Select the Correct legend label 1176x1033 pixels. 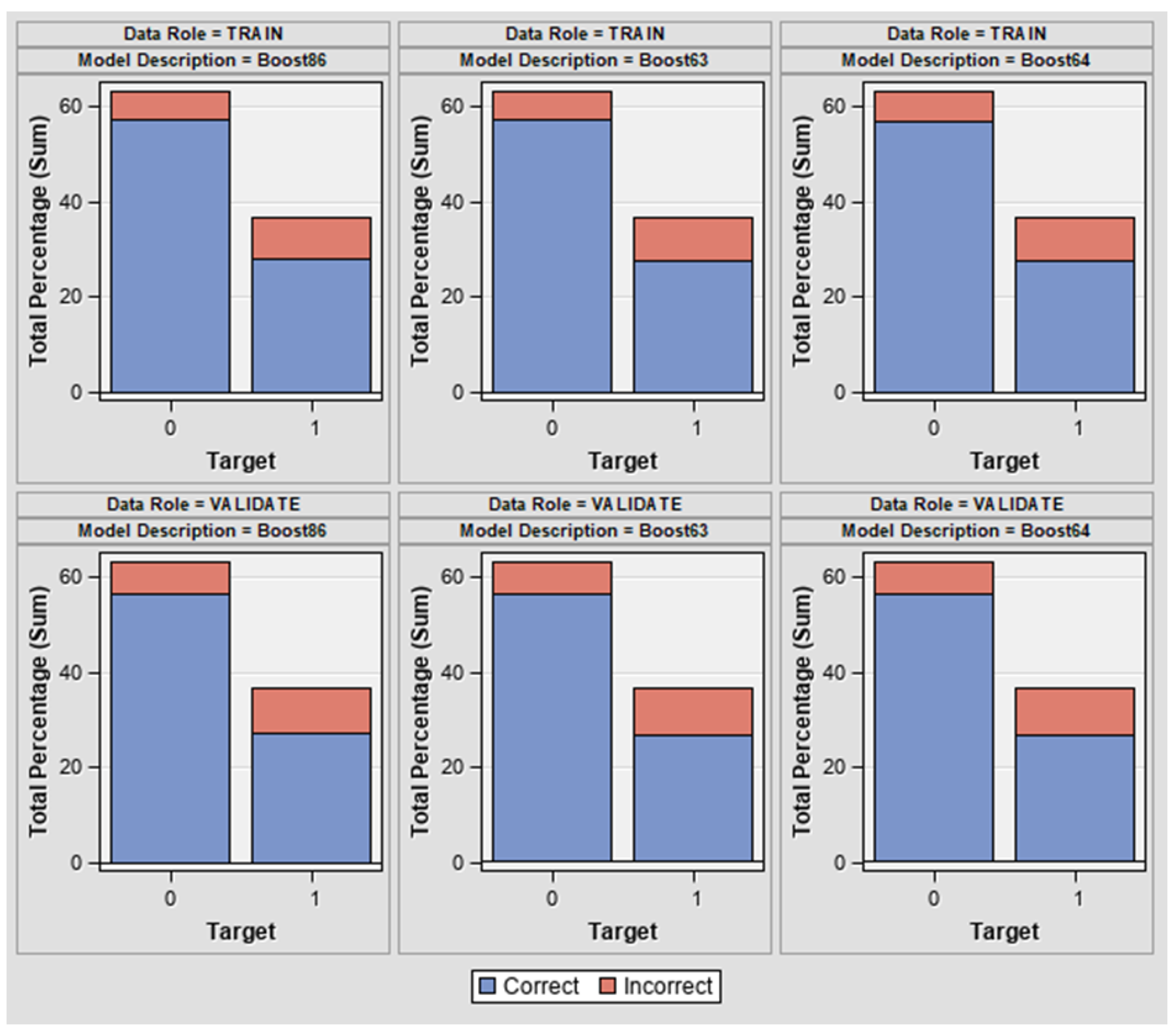click(541, 986)
